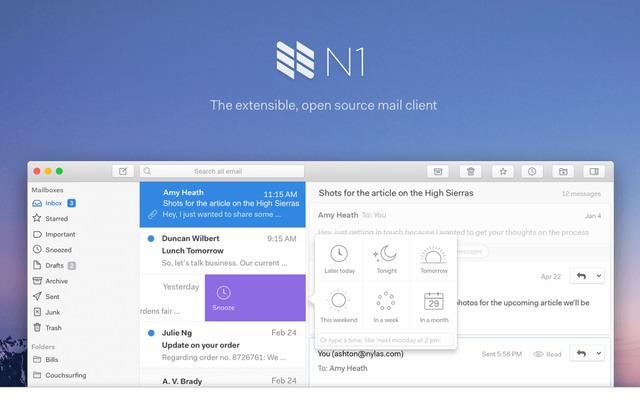Snooze until Tomorrow
The width and height of the screenshot is (640, 402).
(433, 259)
